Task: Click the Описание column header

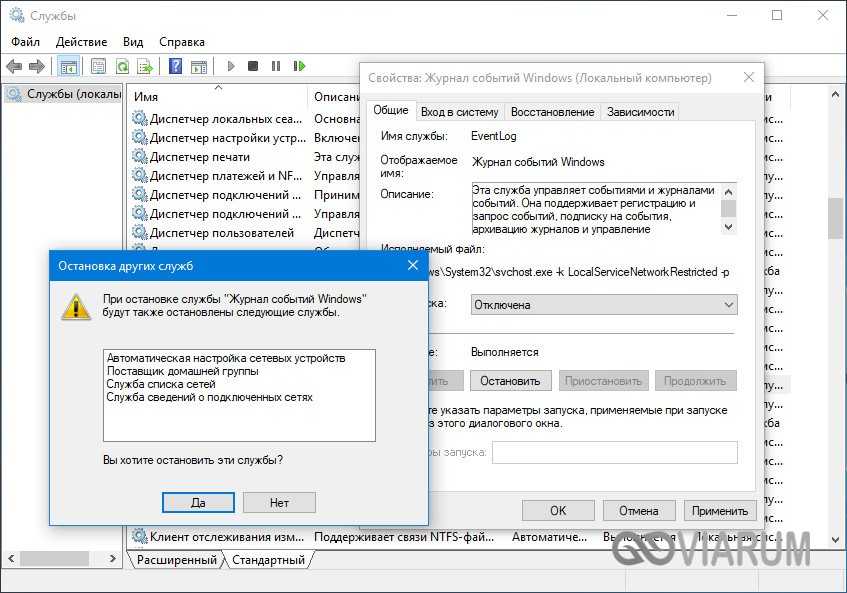Action: (335, 97)
